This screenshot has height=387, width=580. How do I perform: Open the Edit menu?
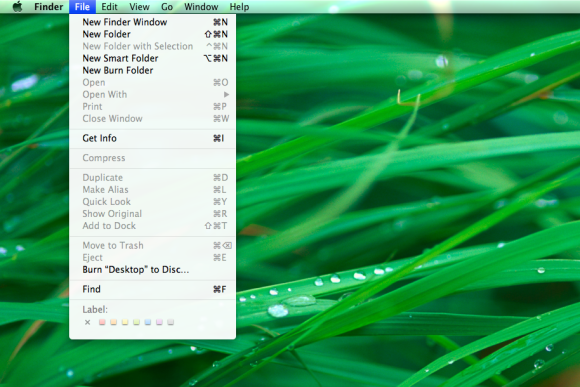point(109,7)
